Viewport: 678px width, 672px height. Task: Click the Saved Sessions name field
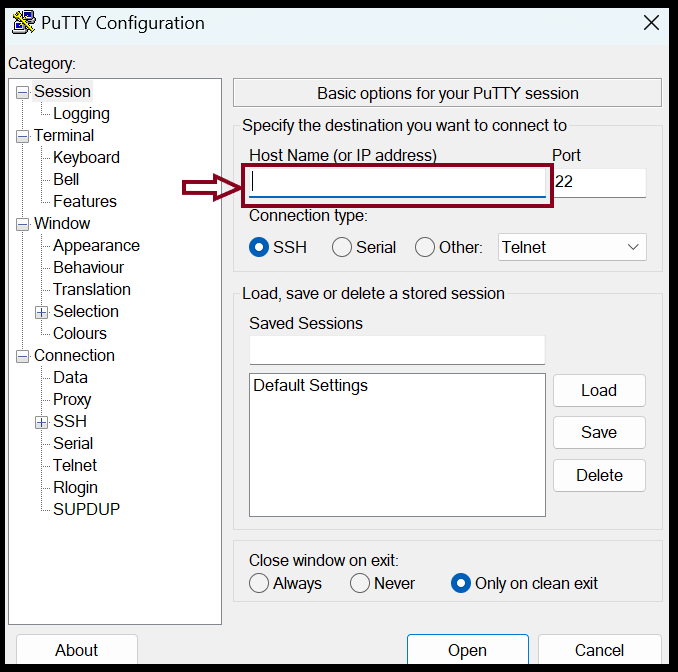[397, 350]
